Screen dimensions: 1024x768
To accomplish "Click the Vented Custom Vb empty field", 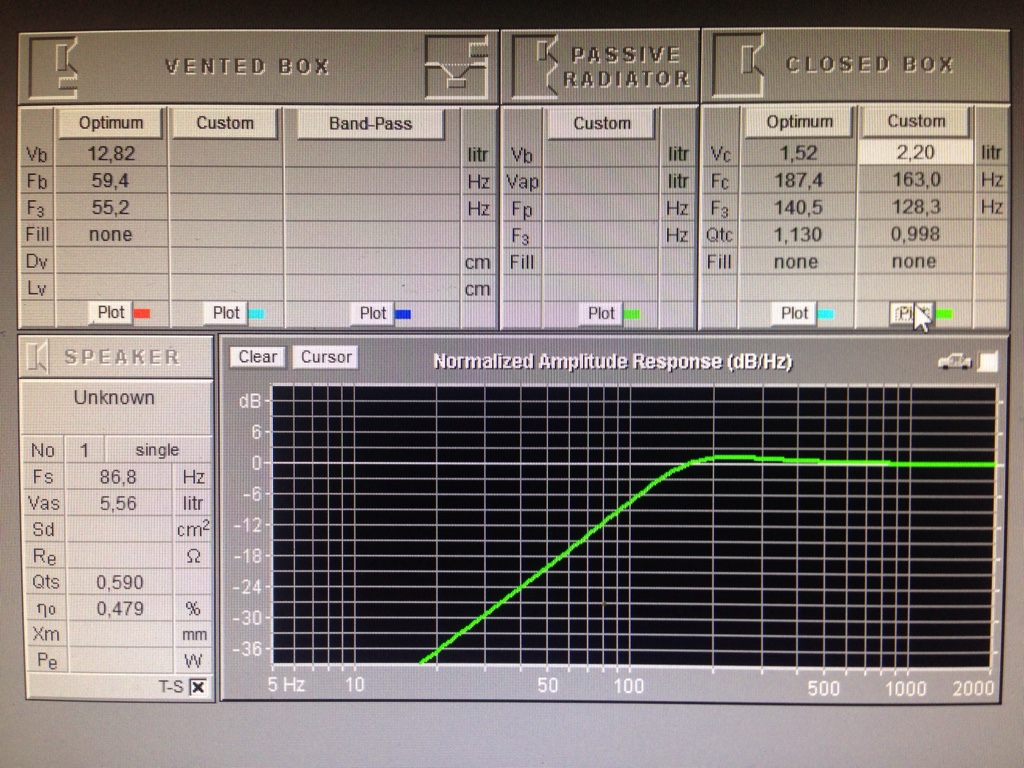I will (226, 154).
